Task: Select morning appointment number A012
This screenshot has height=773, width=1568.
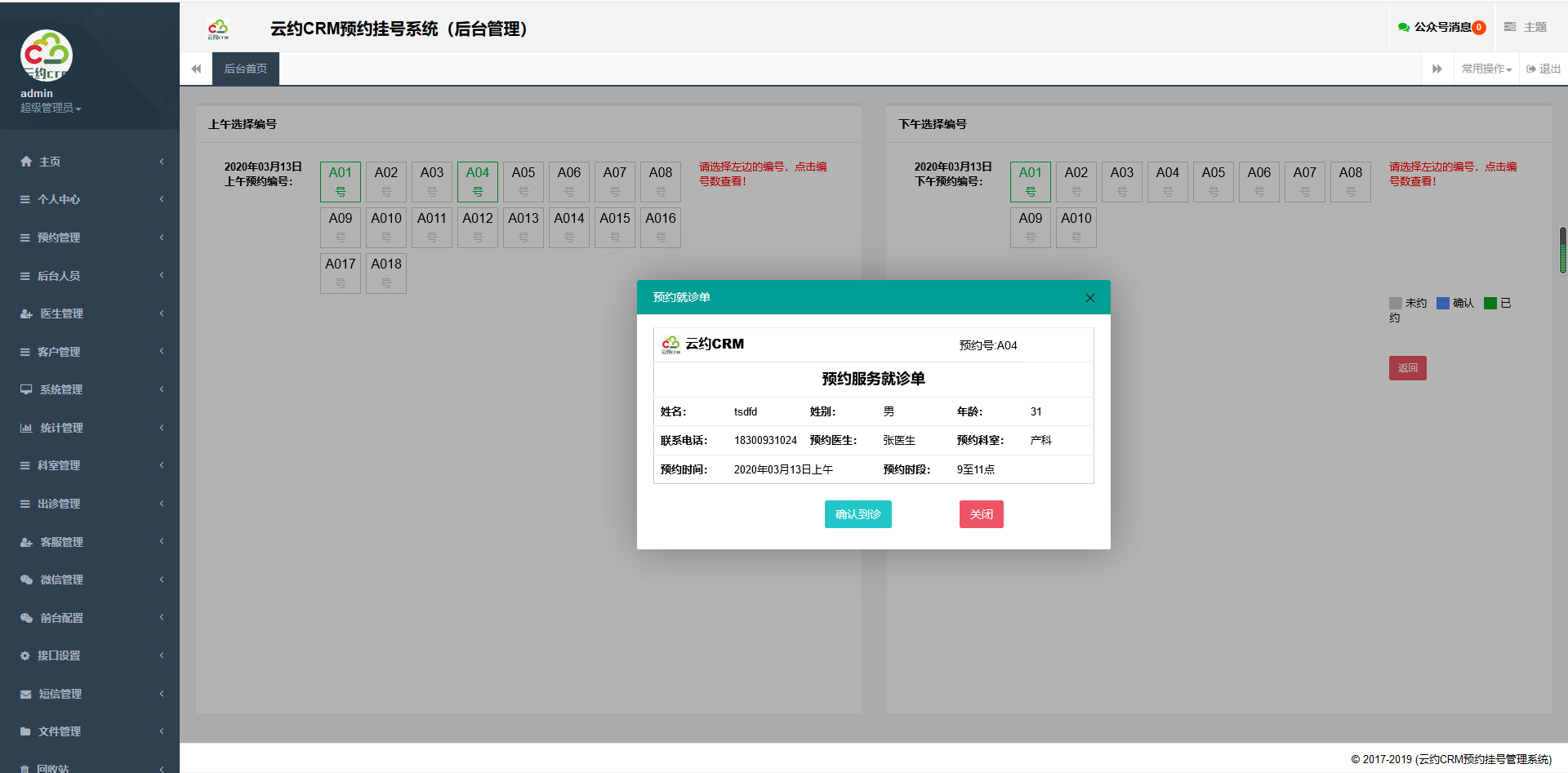Action: click(478, 227)
